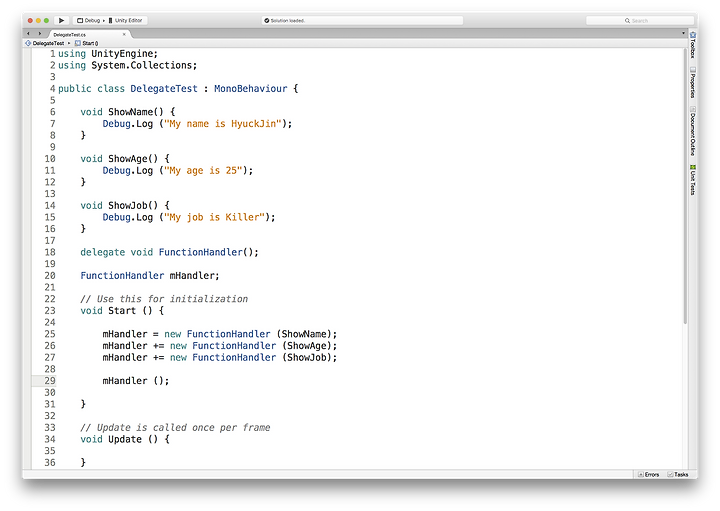
Task: Open DelegateTest class breadcrumb
Action: [x=48, y=43]
